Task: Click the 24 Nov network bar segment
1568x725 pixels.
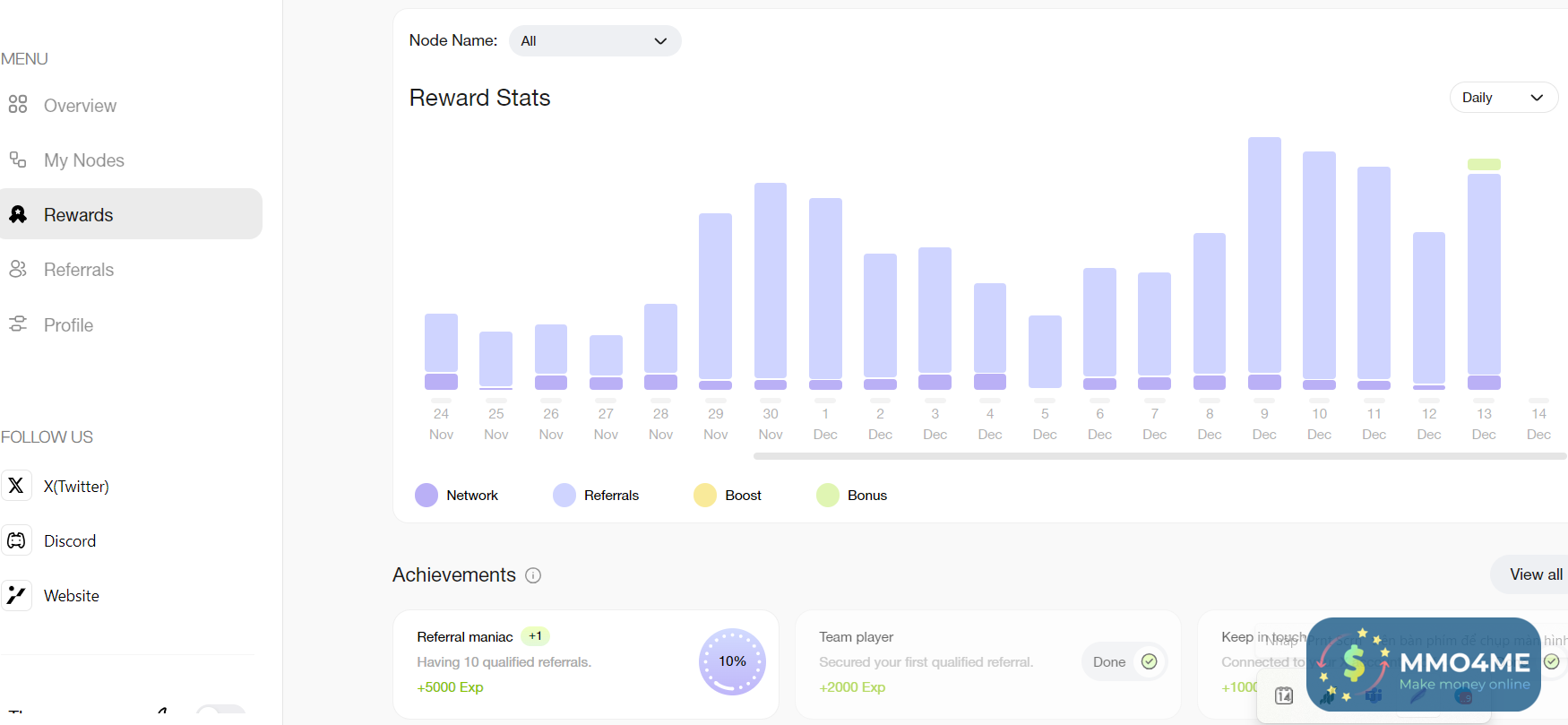Action: coord(441,382)
